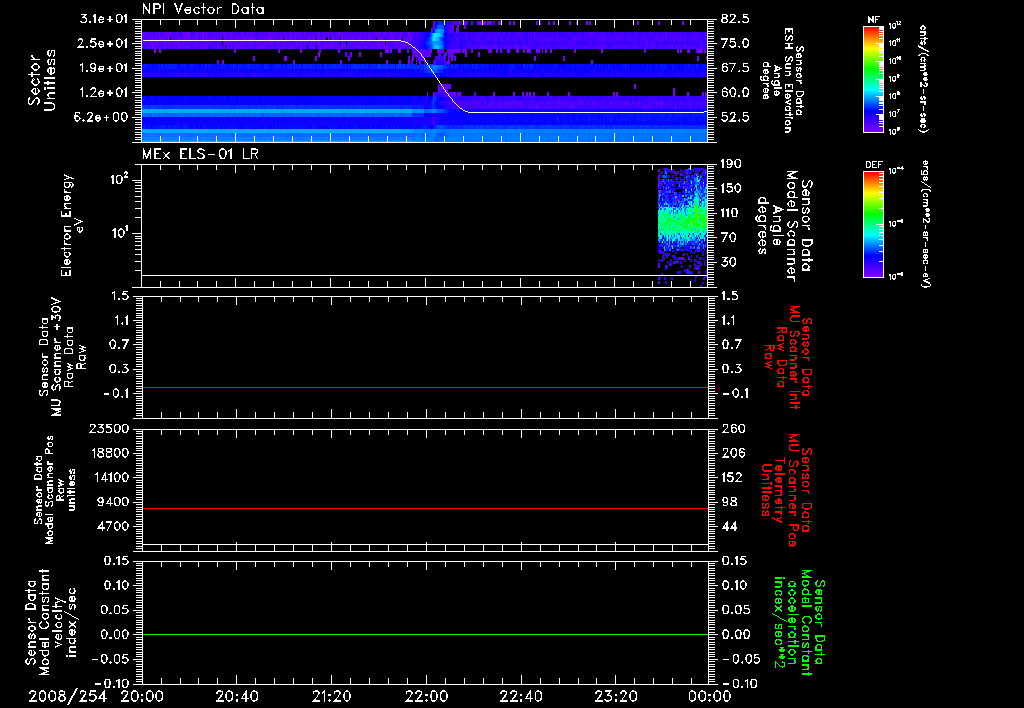This screenshot has height=708, width=1024.
Task: Click the "ESH Sun Elevation Angle" axis label
Action: point(783,80)
